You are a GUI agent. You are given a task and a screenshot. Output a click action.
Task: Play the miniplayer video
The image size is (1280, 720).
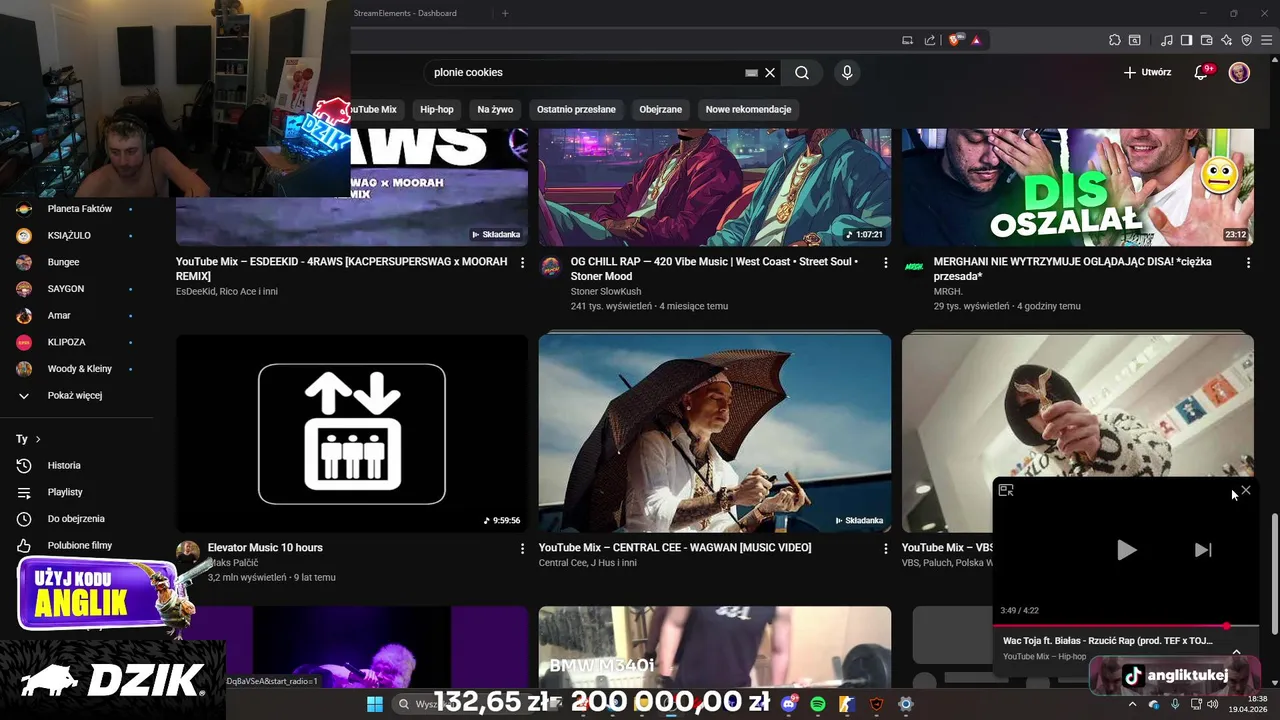click(x=1126, y=549)
